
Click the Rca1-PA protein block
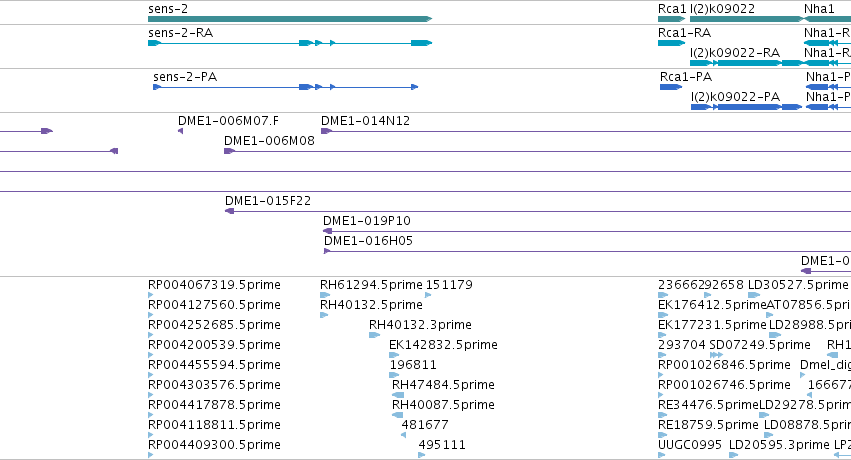coord(671,87)
